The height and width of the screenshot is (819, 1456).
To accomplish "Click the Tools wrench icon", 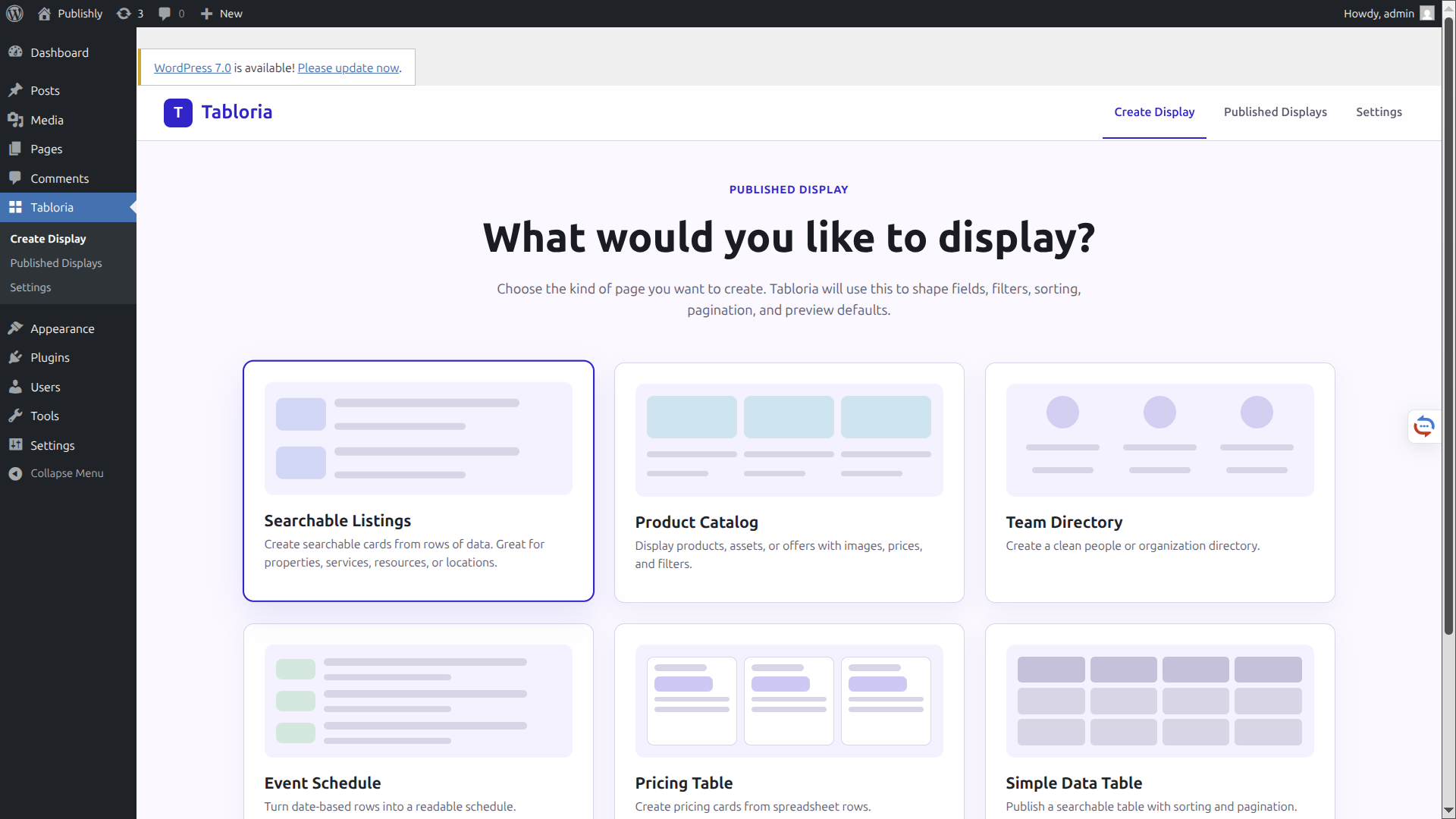I will click(x=15, y=416).
